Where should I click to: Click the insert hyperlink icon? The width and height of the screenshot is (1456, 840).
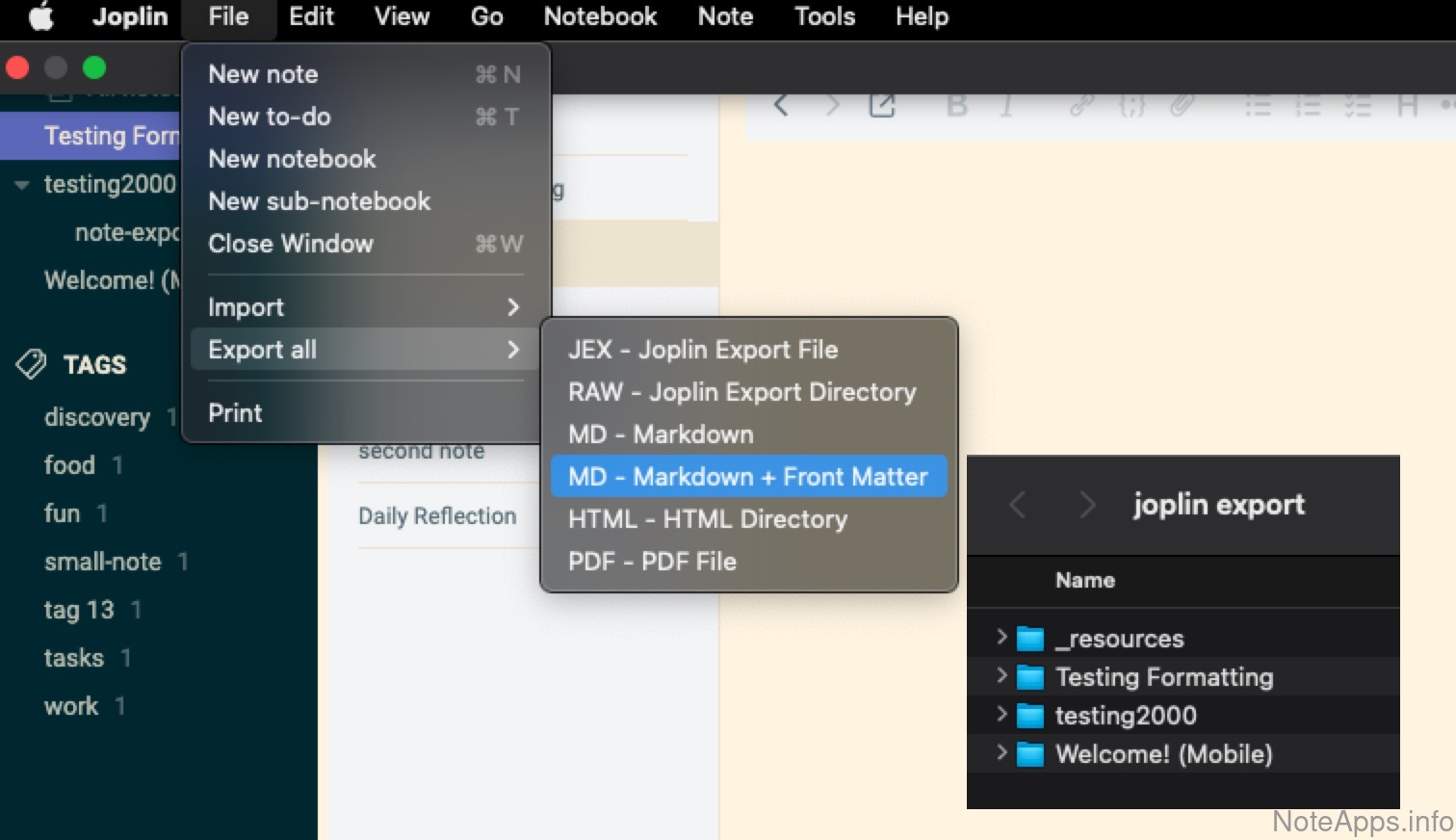[1081, 106]
